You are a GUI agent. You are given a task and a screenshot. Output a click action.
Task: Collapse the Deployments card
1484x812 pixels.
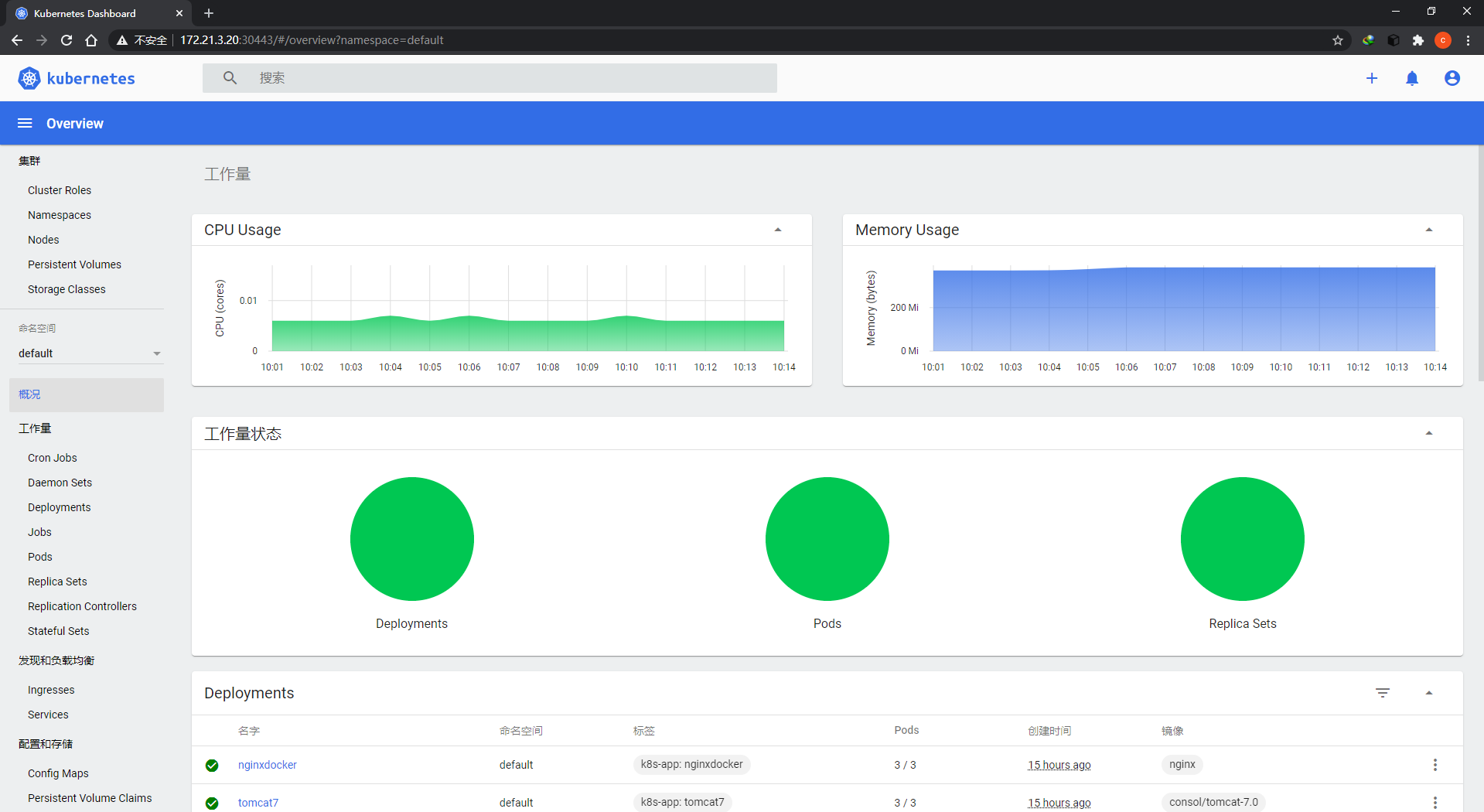[x=1429, y=693]
